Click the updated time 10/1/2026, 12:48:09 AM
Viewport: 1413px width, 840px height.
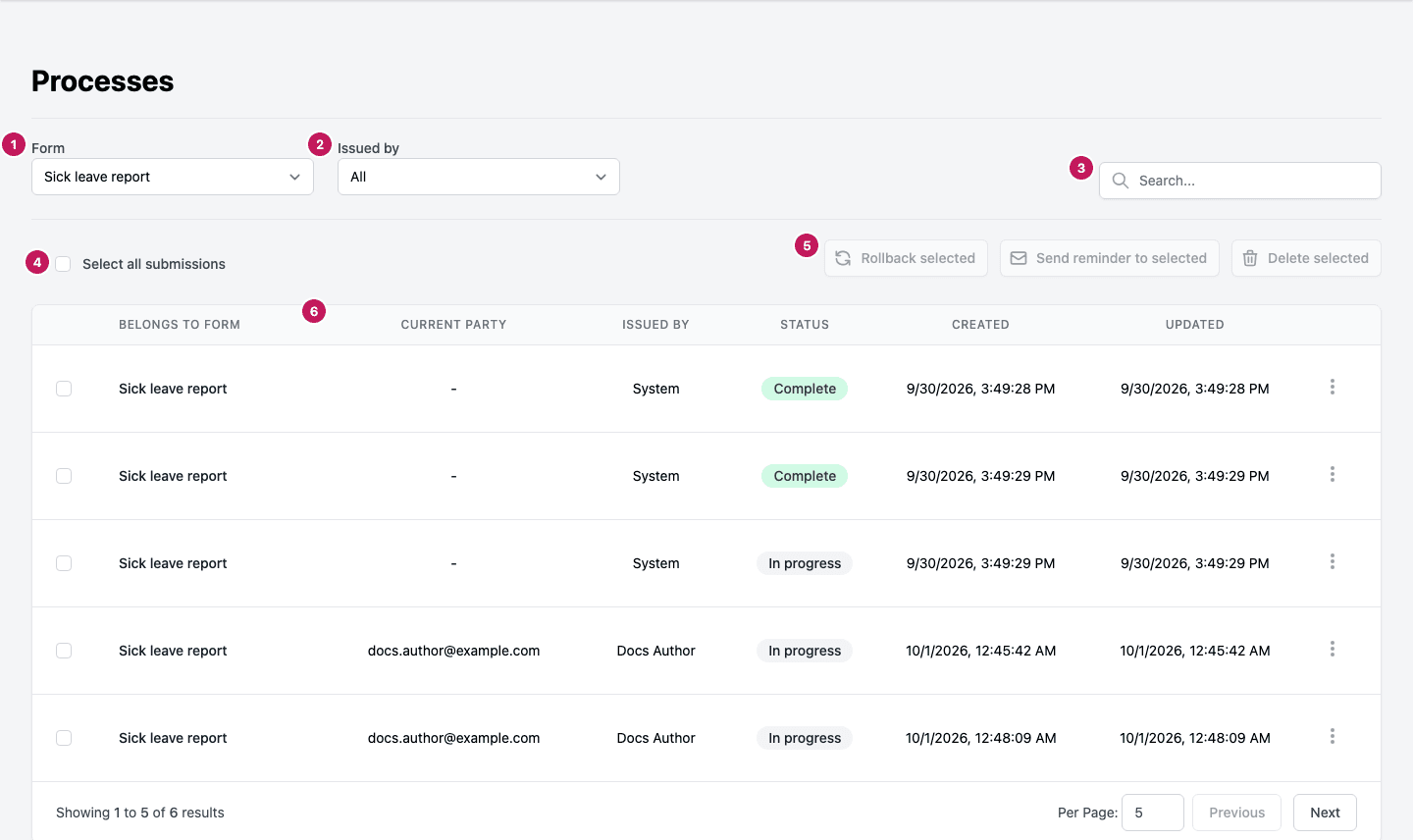(x=1195, y=738)
